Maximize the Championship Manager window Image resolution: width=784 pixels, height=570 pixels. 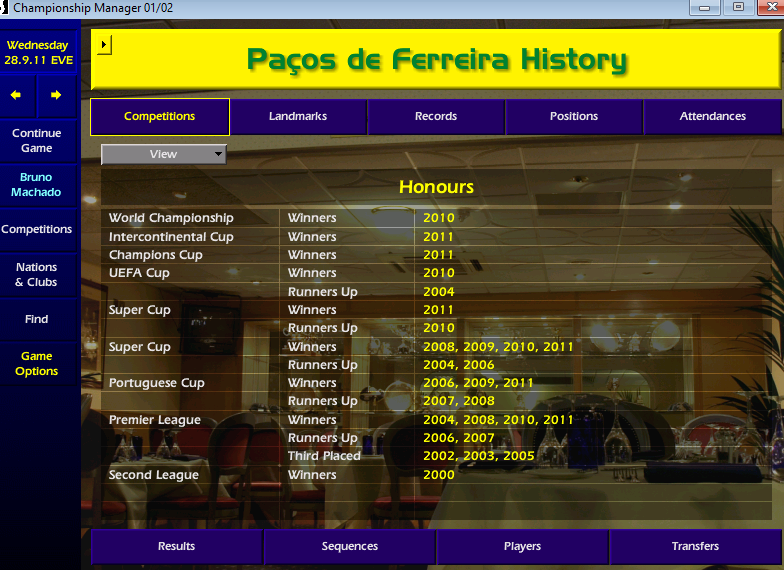pyautogui.click(x=738, y=8)
